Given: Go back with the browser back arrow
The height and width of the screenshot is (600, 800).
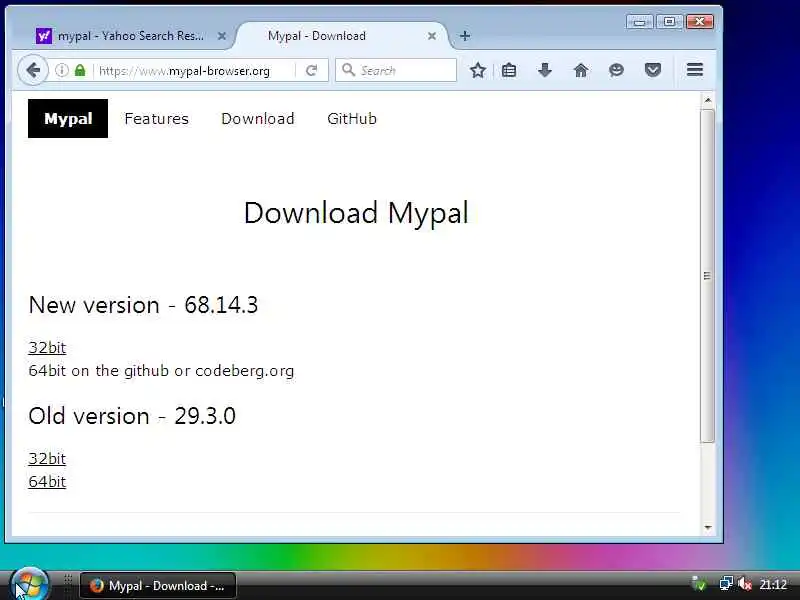Looking at the screenshot, I should click(x=33, y=70).
